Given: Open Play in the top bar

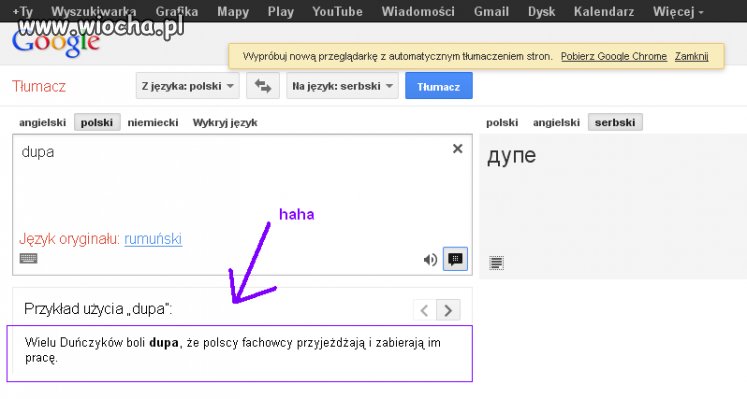Looking at the screenshot, I should tap(281, 11).
